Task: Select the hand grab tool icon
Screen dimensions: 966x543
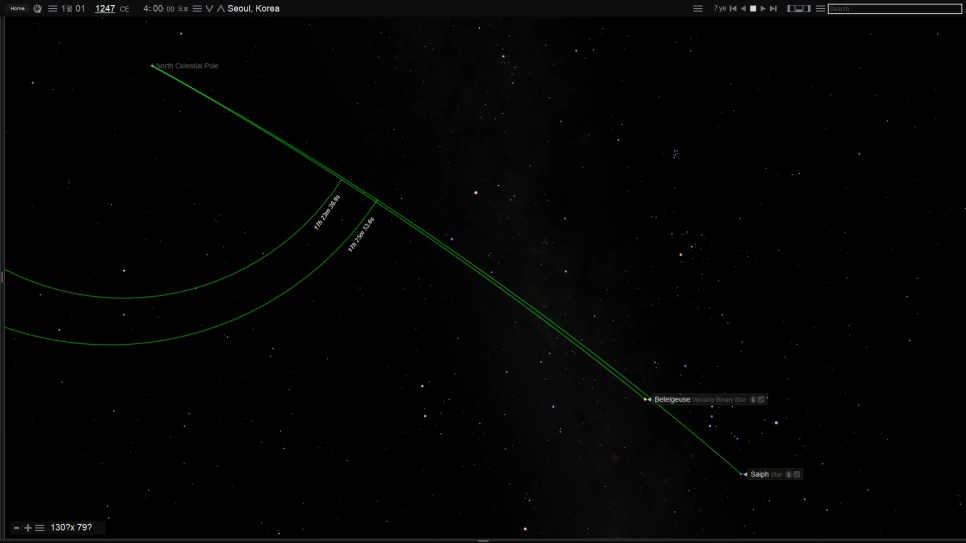Action: (x=38, y=9)
